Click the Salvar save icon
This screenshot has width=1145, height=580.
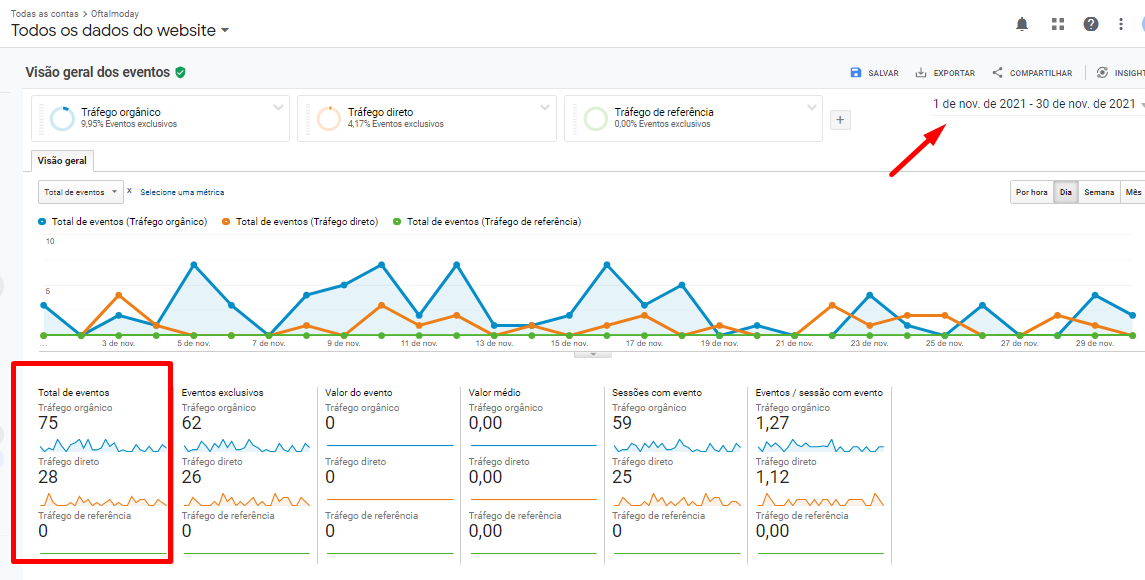pos(856,73)
